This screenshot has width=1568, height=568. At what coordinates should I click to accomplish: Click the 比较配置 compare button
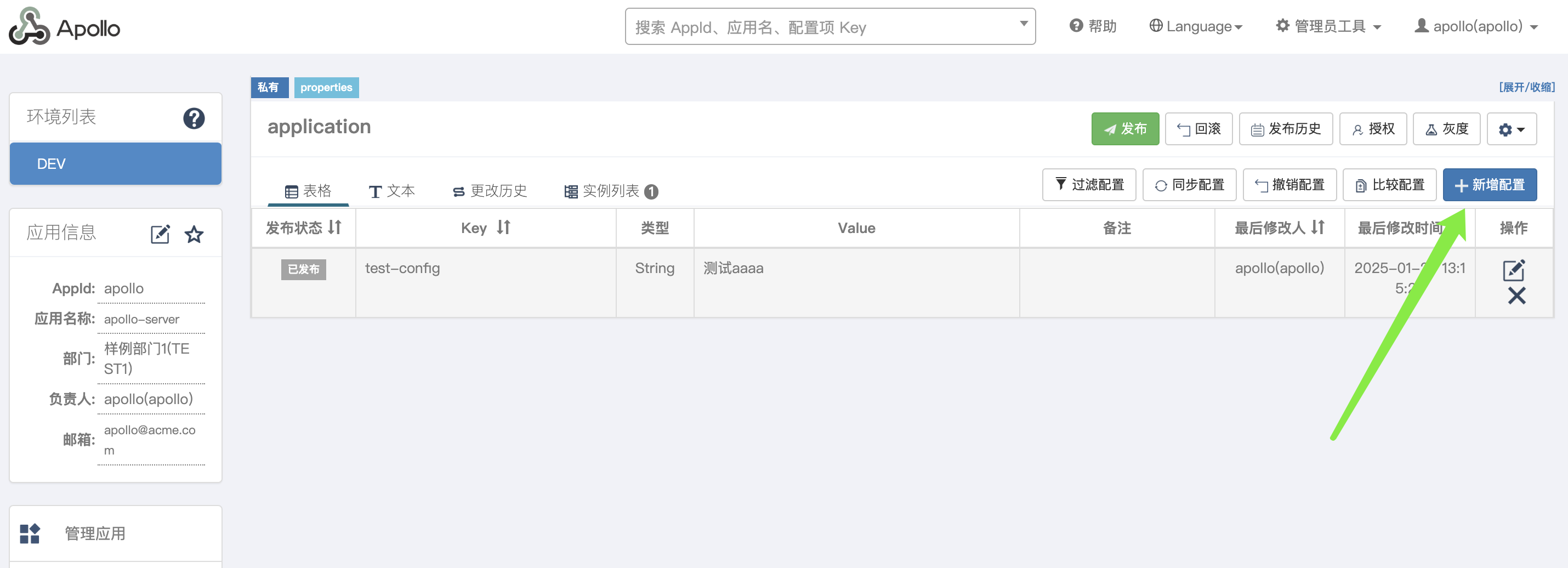click(1390, 184)
